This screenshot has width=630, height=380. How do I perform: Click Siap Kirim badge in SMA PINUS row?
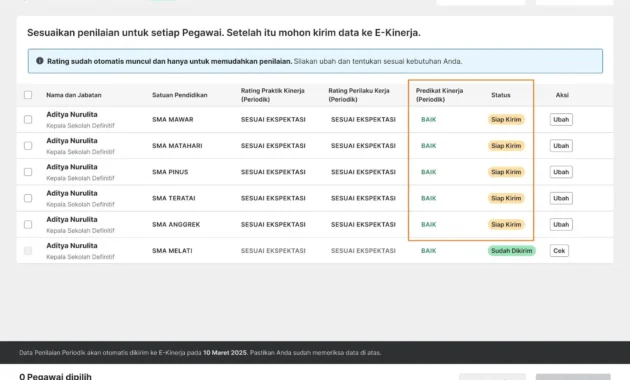(506, 172)
